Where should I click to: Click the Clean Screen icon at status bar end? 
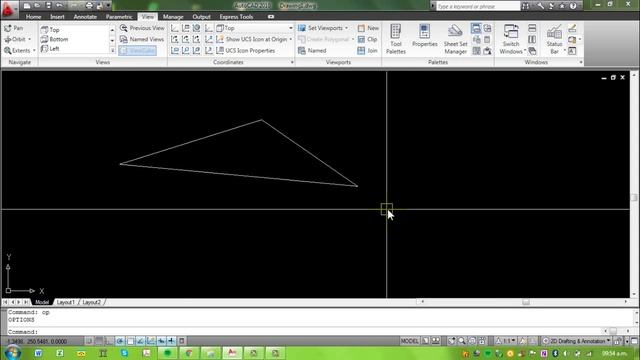(x=634, y=341)
